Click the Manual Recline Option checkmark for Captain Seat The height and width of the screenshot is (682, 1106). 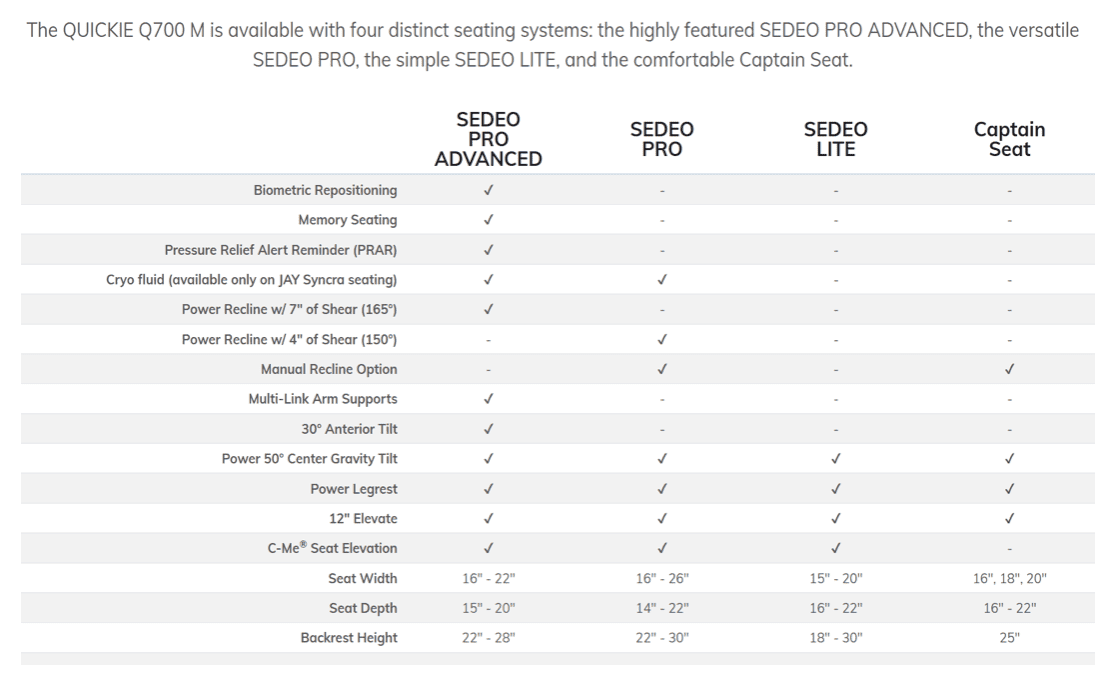(1009, 369)
